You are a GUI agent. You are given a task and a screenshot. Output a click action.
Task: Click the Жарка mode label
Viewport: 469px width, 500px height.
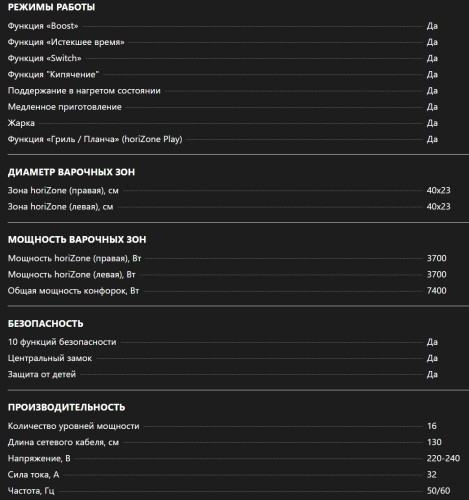(x=21, y=123)
